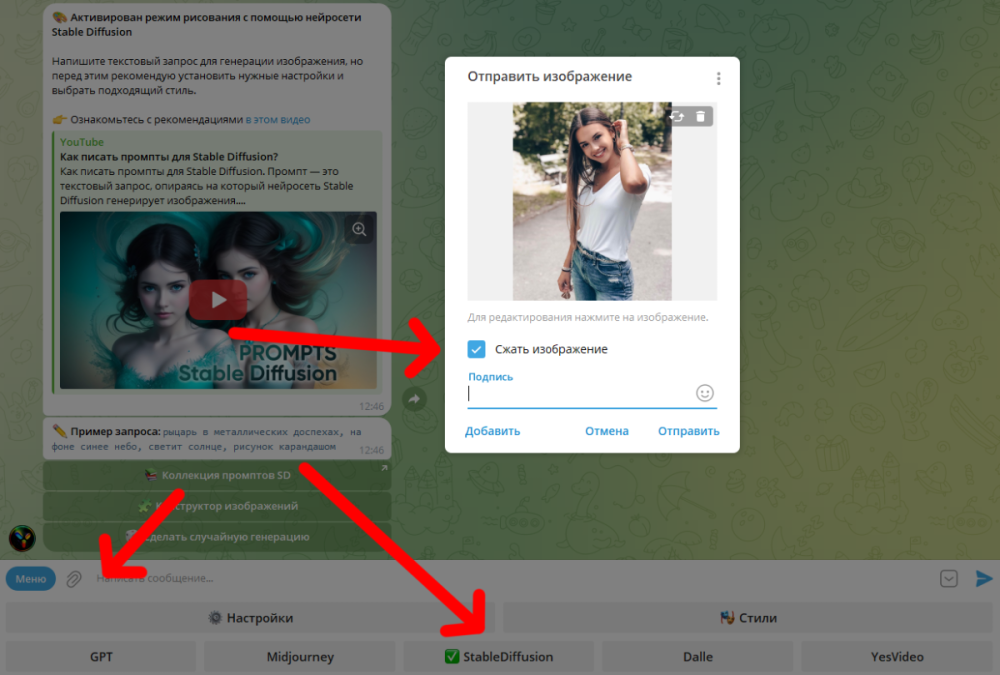Switch to Midjourney mode
Viewport: 1000px width, 675px height.
(x=300, y=657)
